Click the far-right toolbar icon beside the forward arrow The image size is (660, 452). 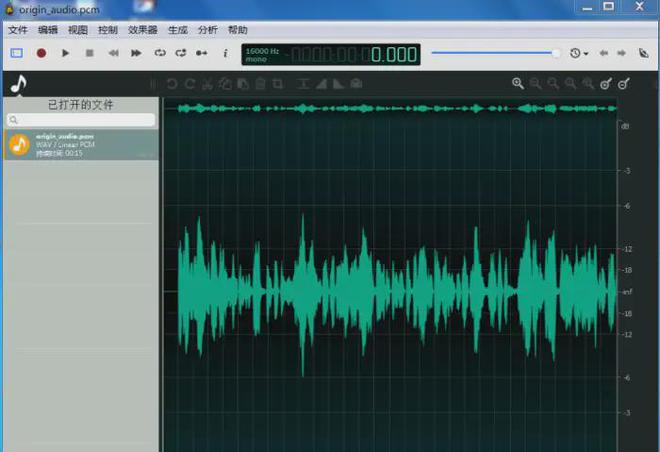(644, 53)
